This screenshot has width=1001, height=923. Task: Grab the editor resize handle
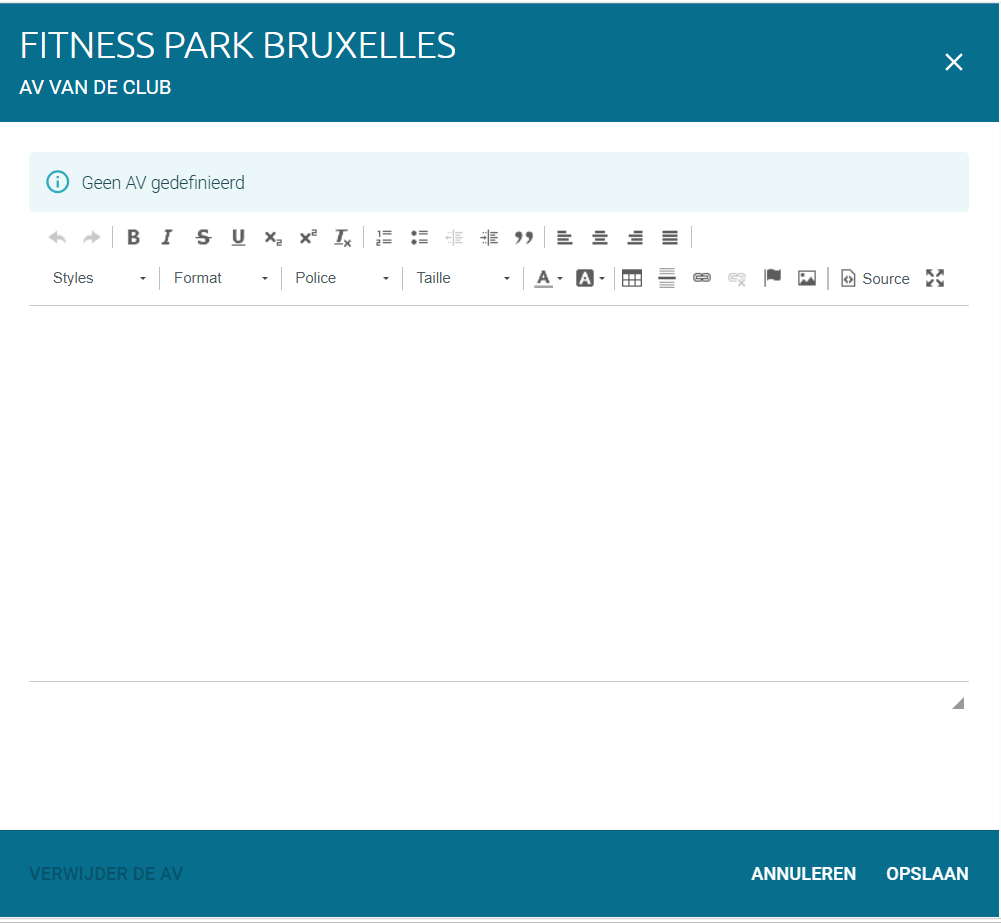coord(958,703)
